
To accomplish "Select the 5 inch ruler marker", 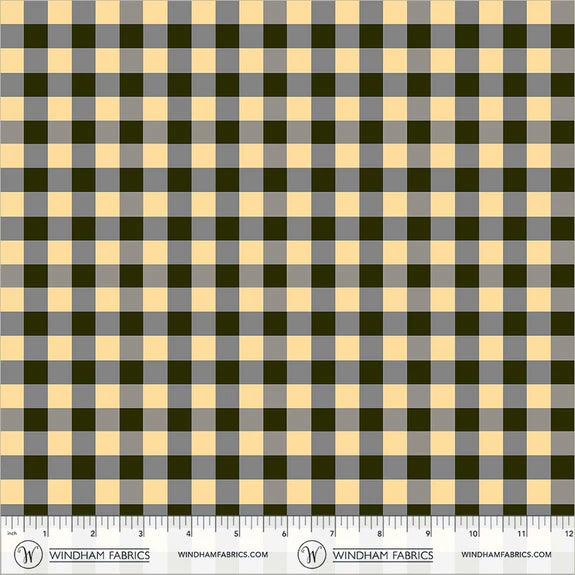I will [236, 534].
